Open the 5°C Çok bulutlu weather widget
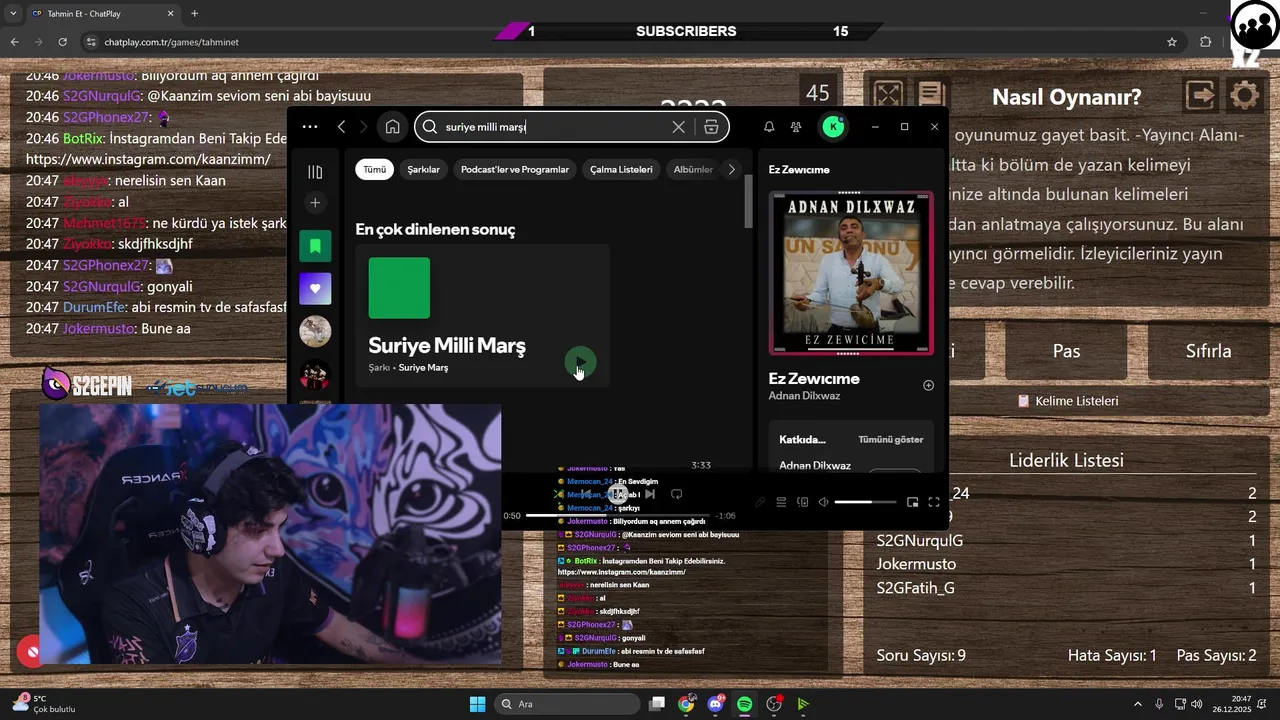This screenshot has height=720, width=1280. coord(45,704)
